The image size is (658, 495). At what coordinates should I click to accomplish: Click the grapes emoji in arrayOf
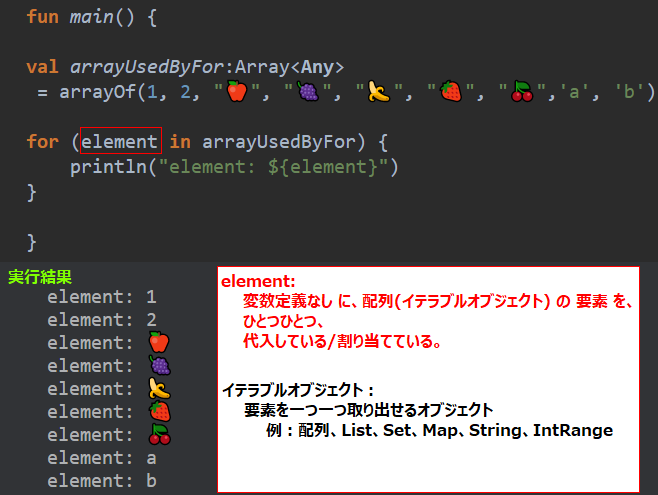(x=308, y=91)
